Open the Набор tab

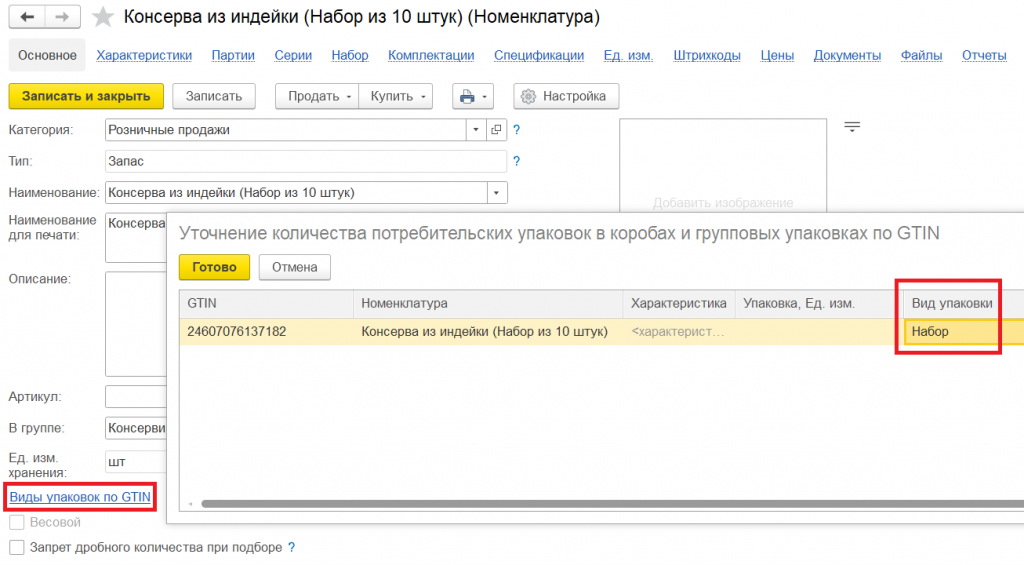point(350,56)
